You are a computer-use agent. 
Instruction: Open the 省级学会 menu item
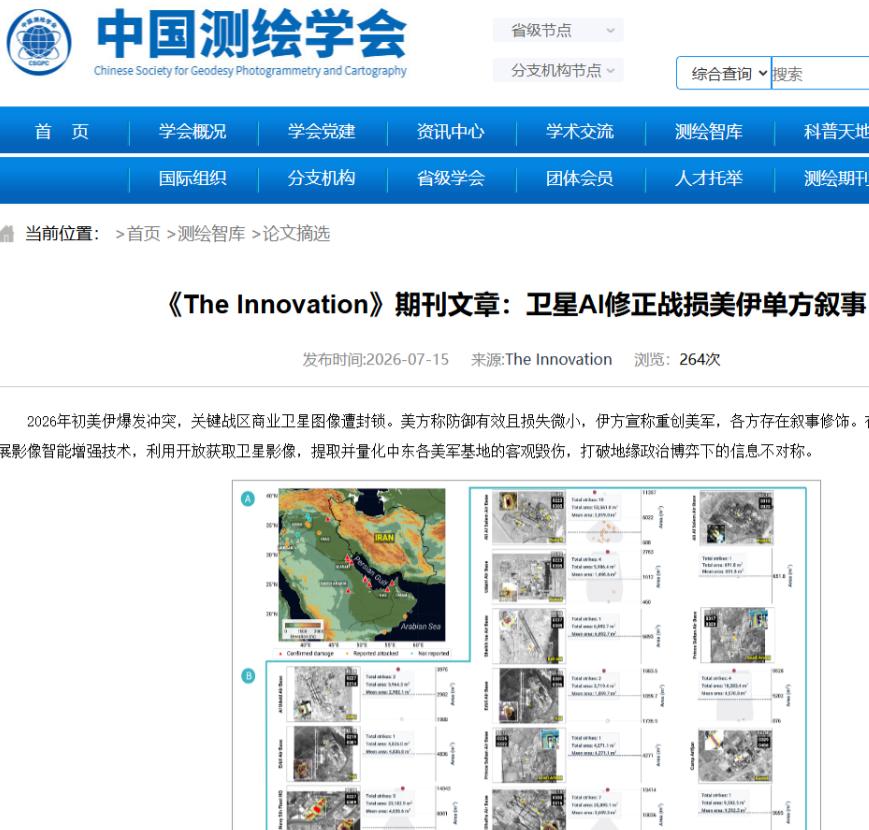coord(451,178)
